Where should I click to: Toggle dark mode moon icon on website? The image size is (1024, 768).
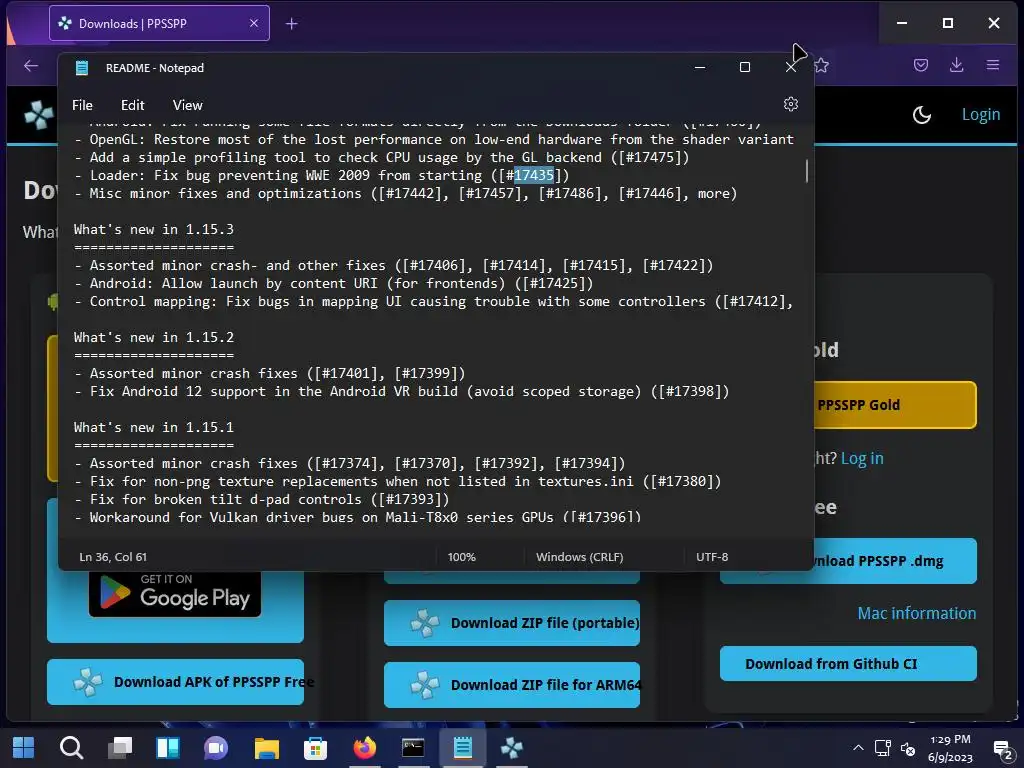pos(921,115)
